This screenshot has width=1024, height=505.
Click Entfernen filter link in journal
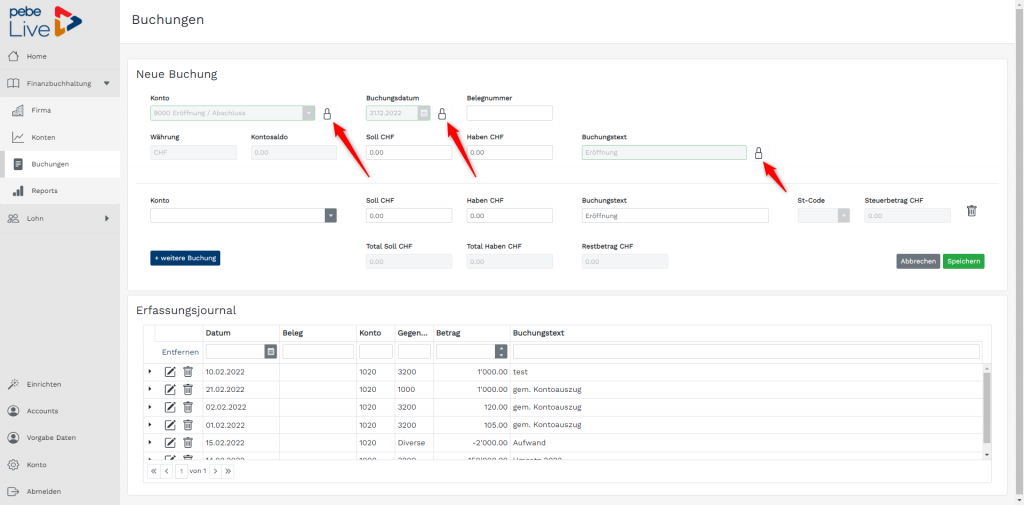(x=180, y=352)
